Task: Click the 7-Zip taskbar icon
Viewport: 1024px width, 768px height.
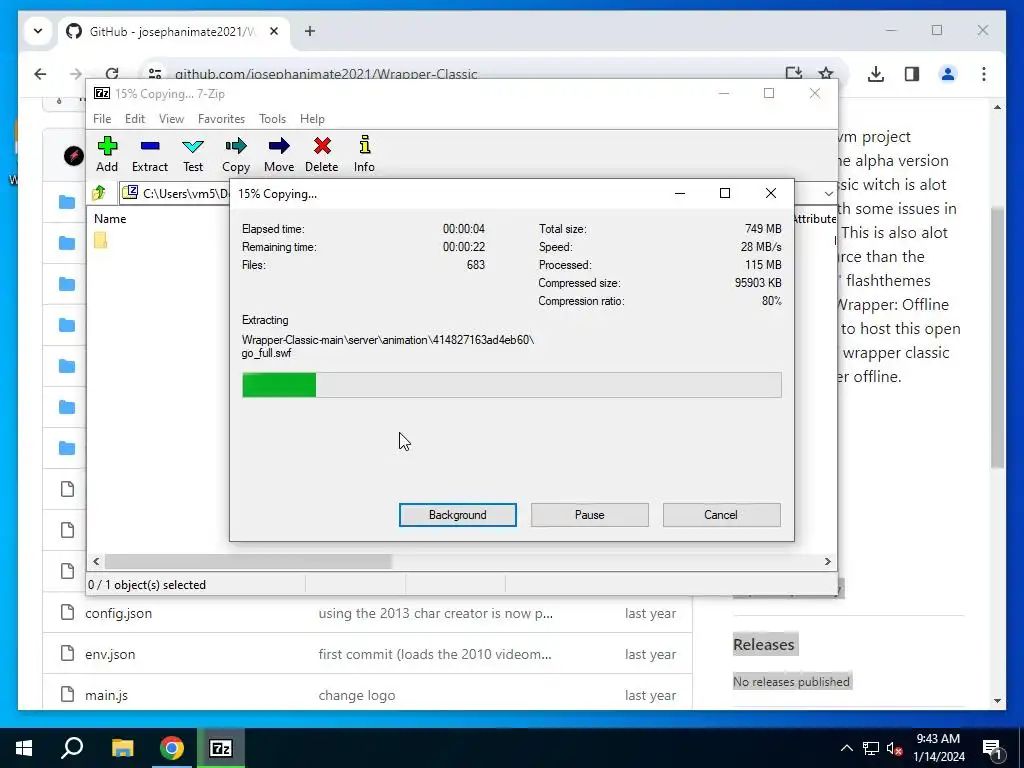Action: [221, 748]
